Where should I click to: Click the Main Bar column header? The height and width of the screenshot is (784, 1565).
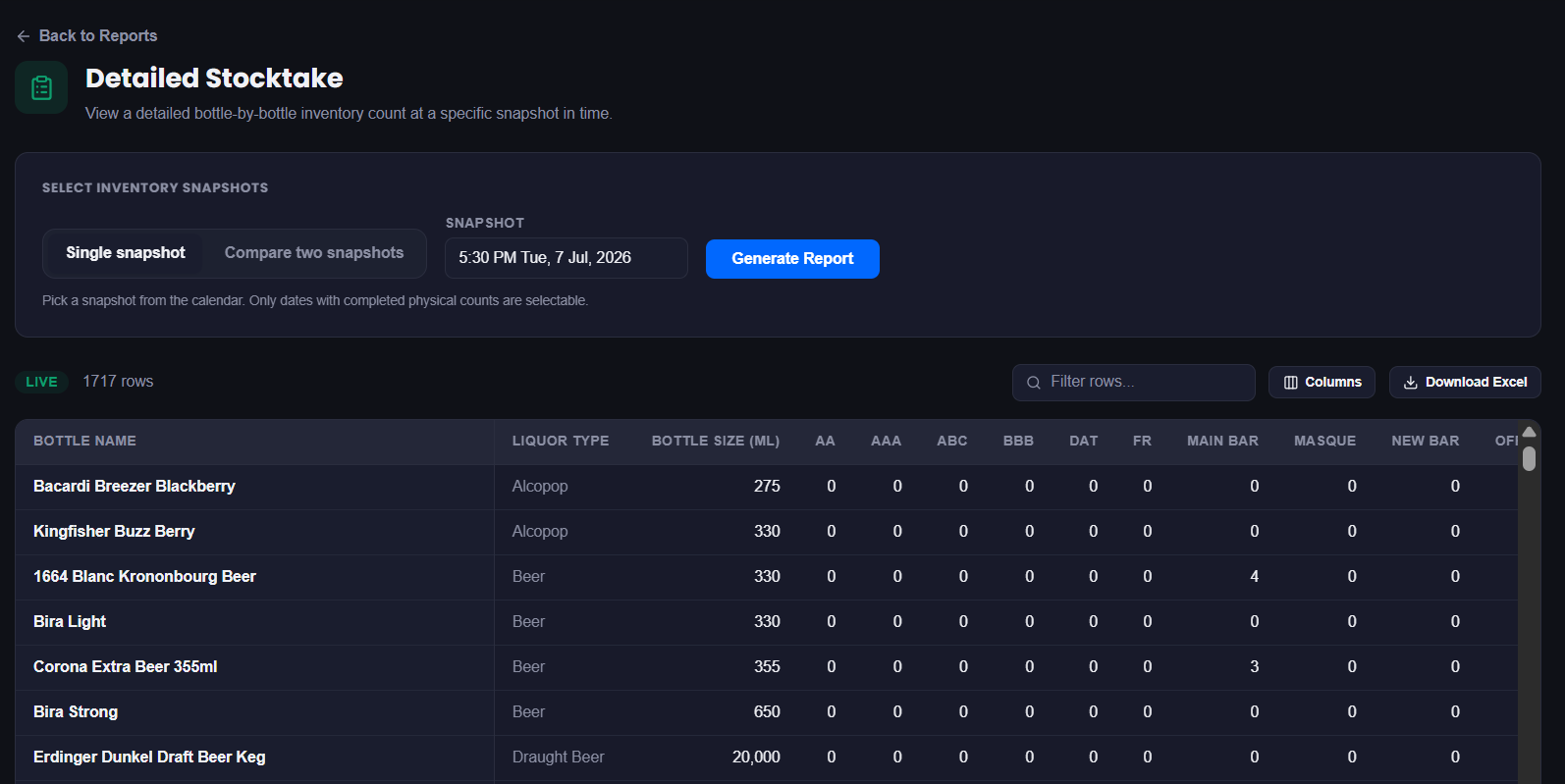click(x=1222, y=442)
